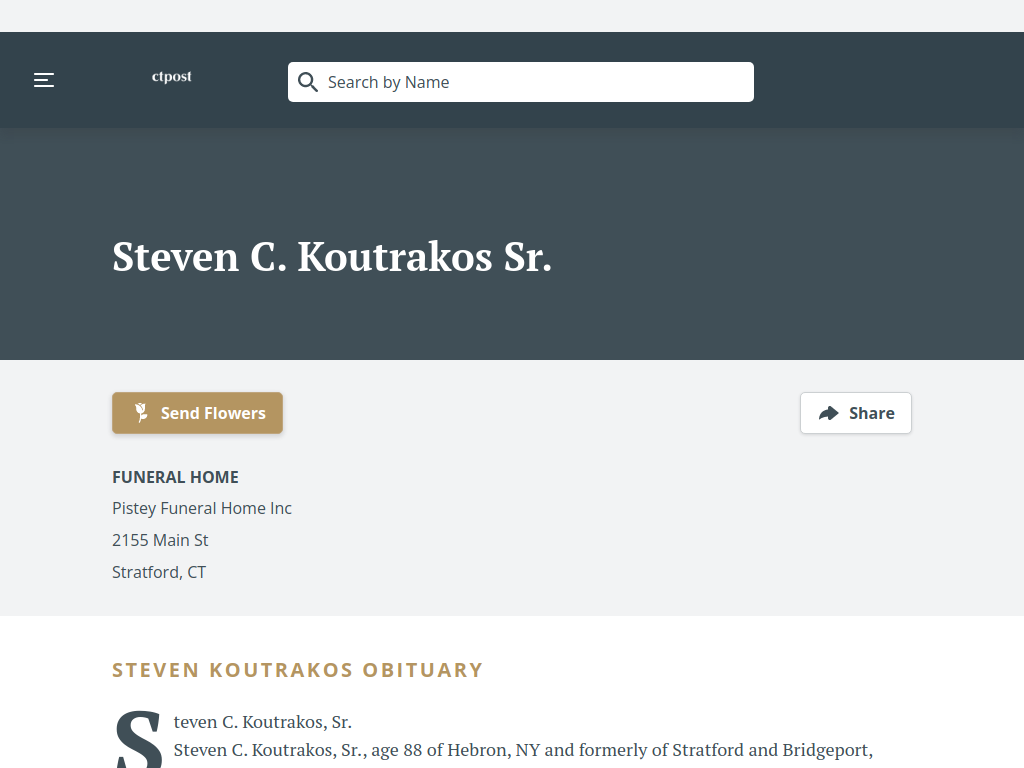
Task: Click the empty banner area below the name
Action: (x=512, y=320)
